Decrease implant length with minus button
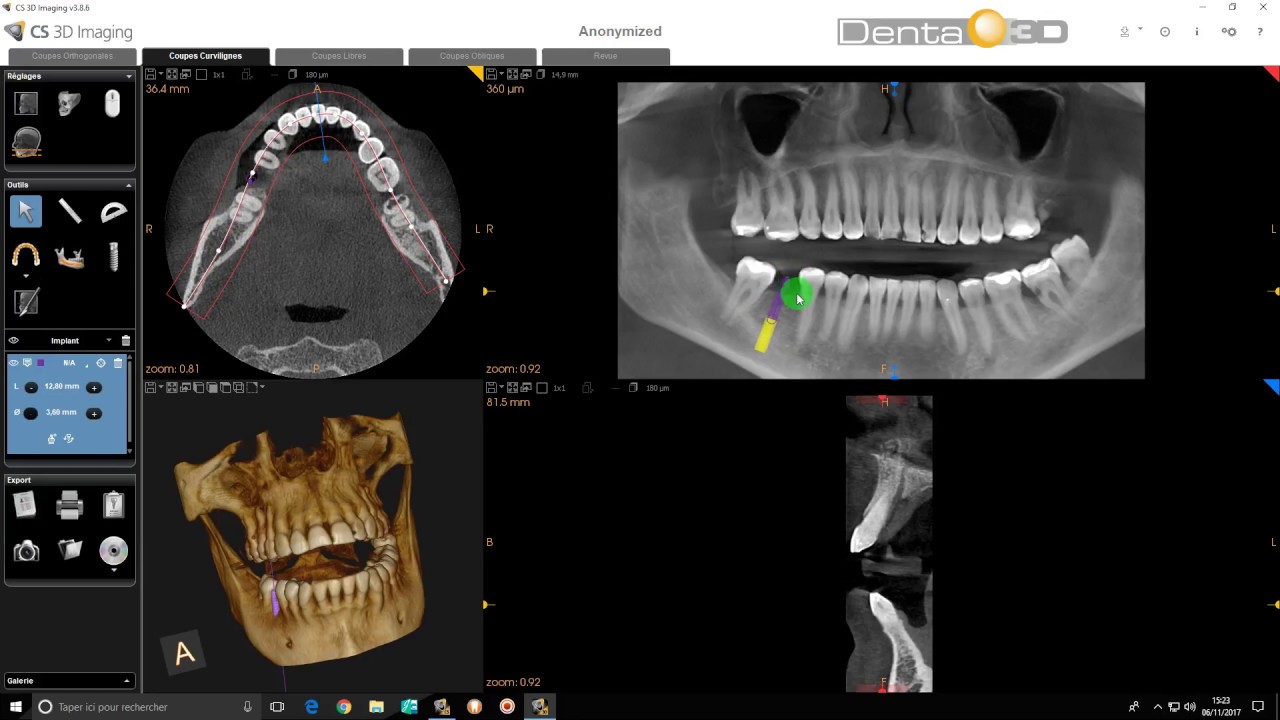This screenshot has height=720, width=1280. [x=31, y=387]
